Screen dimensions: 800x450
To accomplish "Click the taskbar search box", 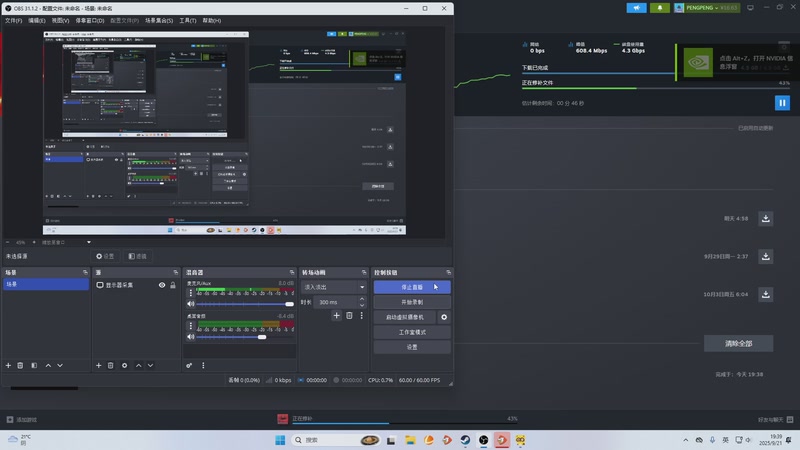I will pos(335,440).
